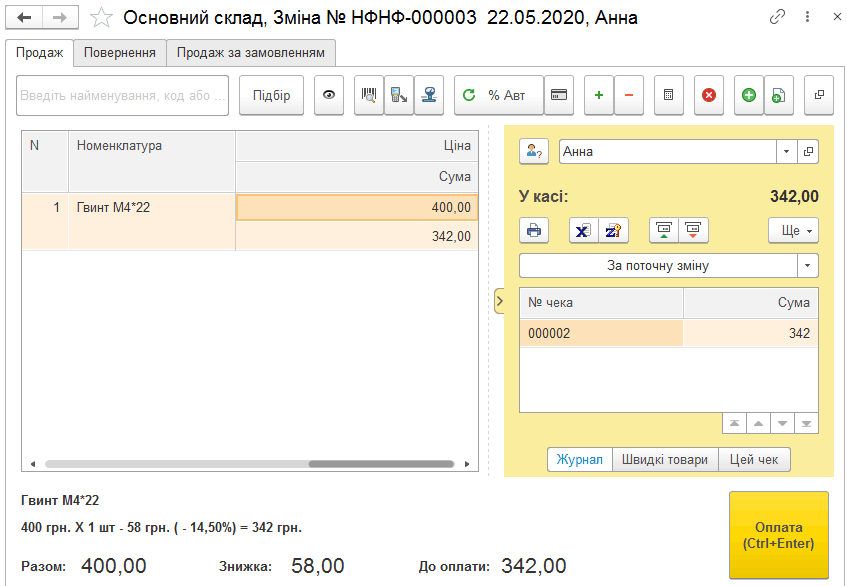847x586 pixels.
Task: Switch to the Повернення tab
Action: tap(119, 53)
